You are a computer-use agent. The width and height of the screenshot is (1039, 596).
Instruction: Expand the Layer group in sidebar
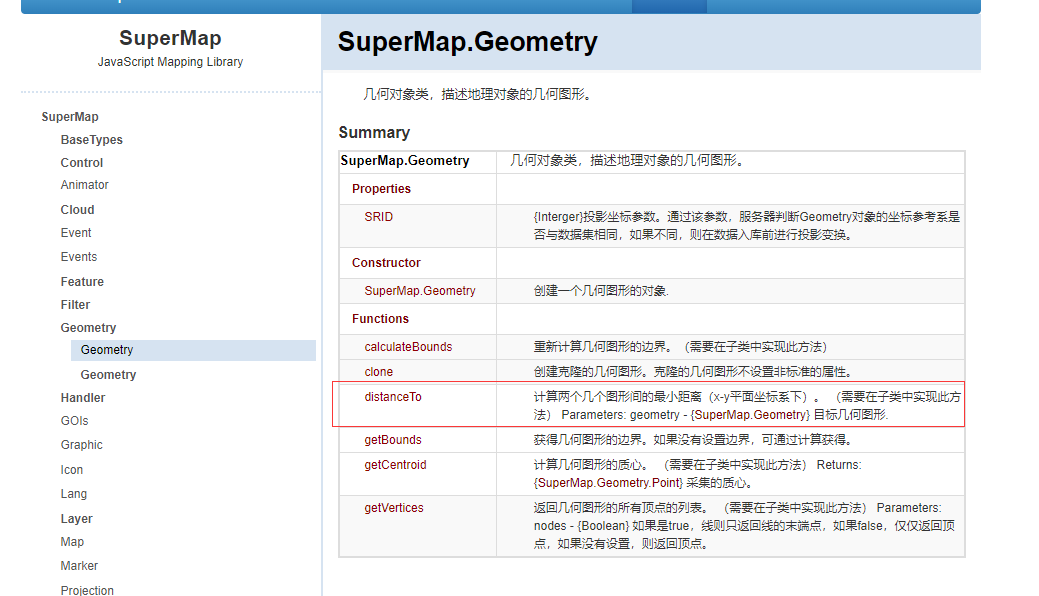[x=76, y=518]
